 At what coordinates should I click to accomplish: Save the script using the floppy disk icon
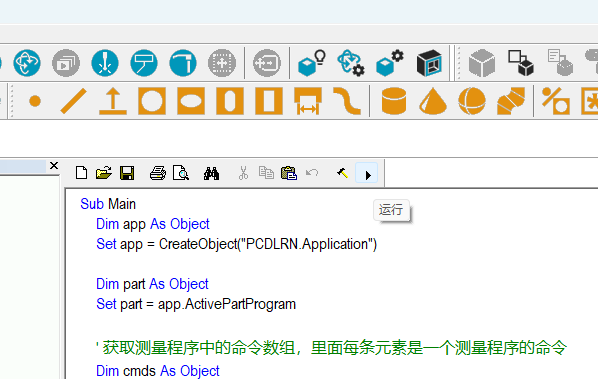point(127,173)
